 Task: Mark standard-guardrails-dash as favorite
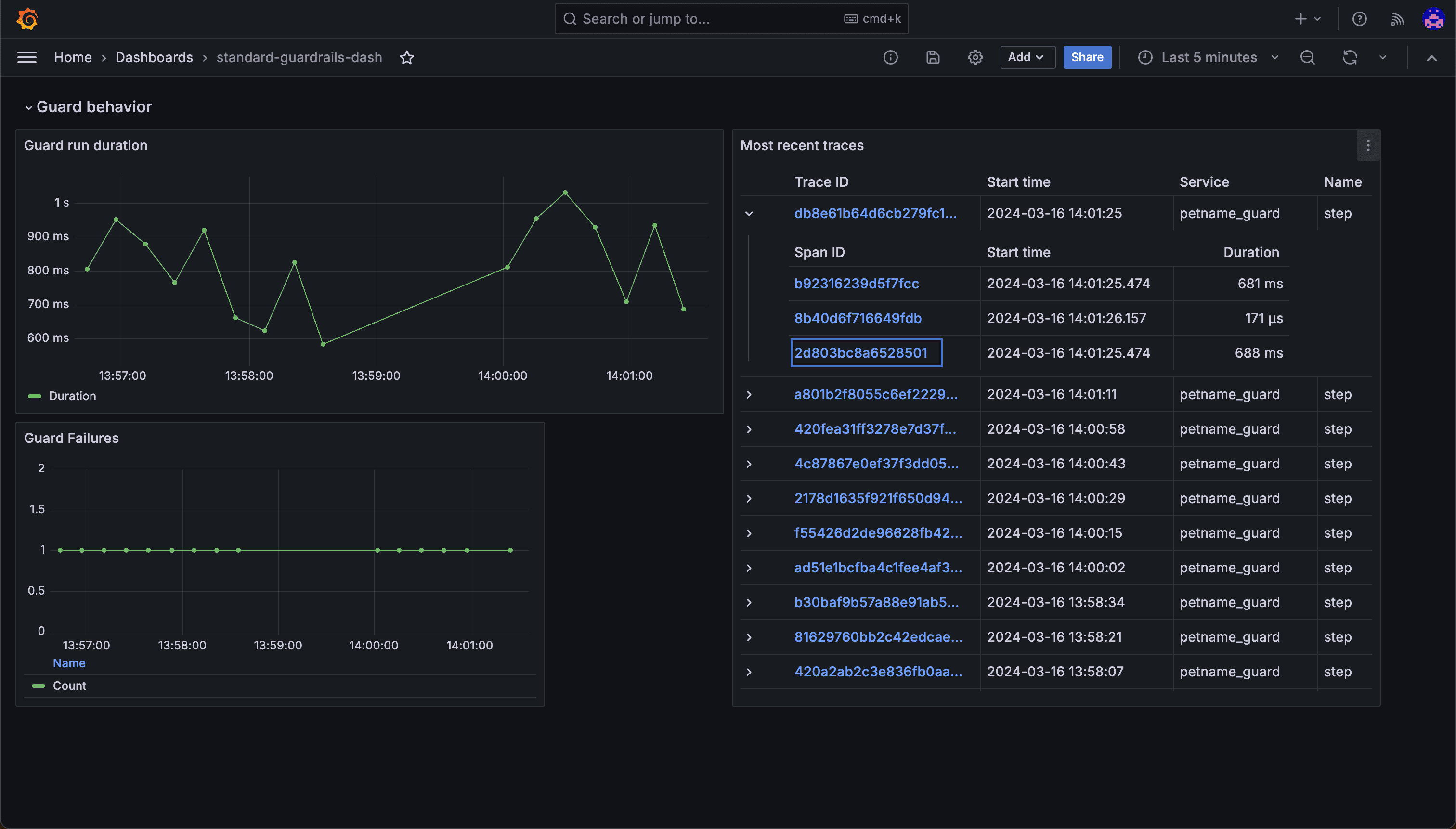pos(406,57)
